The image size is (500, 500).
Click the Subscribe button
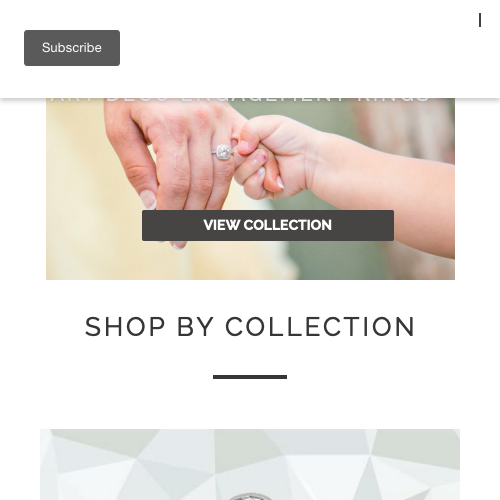(72, 48)
